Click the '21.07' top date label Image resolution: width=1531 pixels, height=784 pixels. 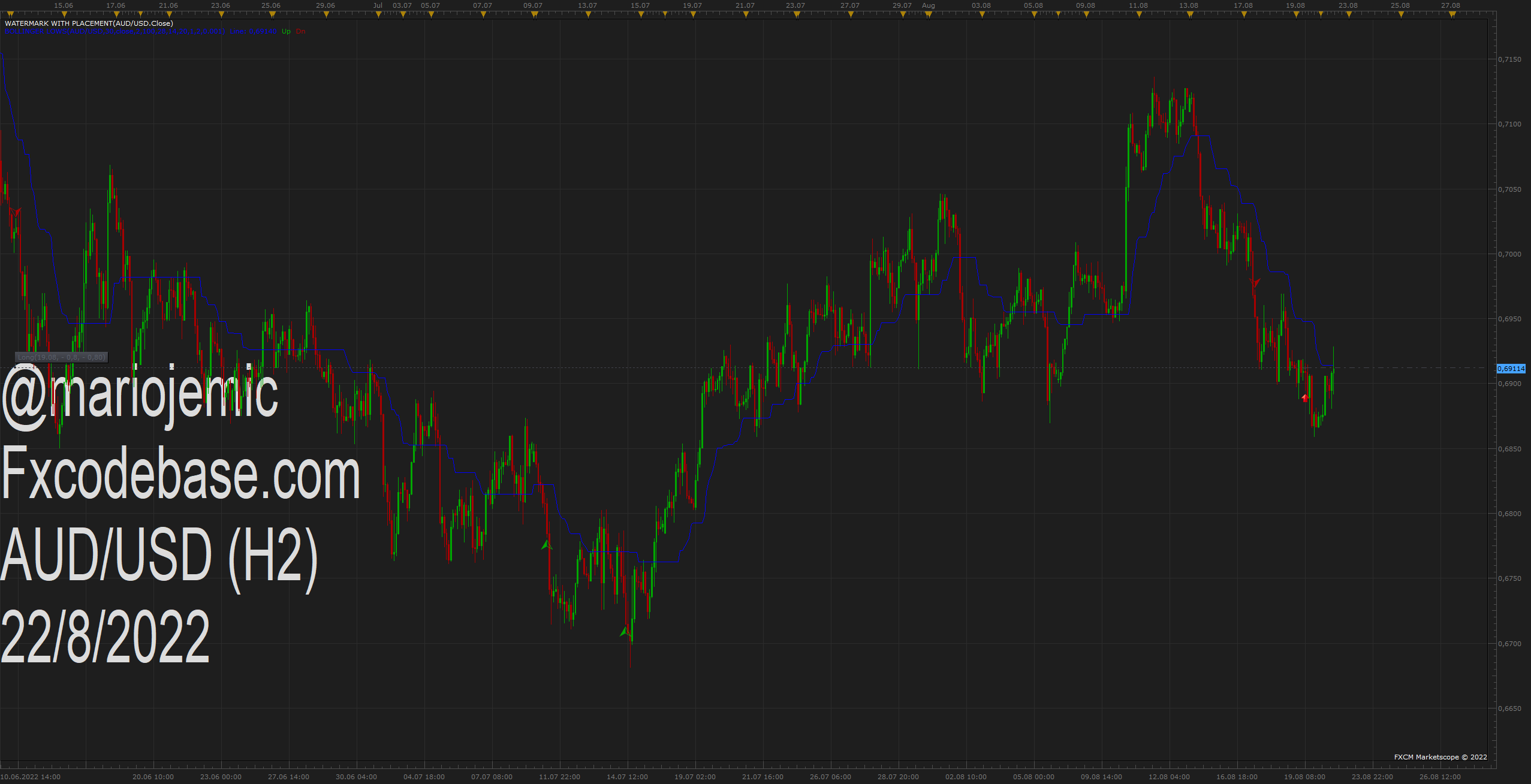745,5
